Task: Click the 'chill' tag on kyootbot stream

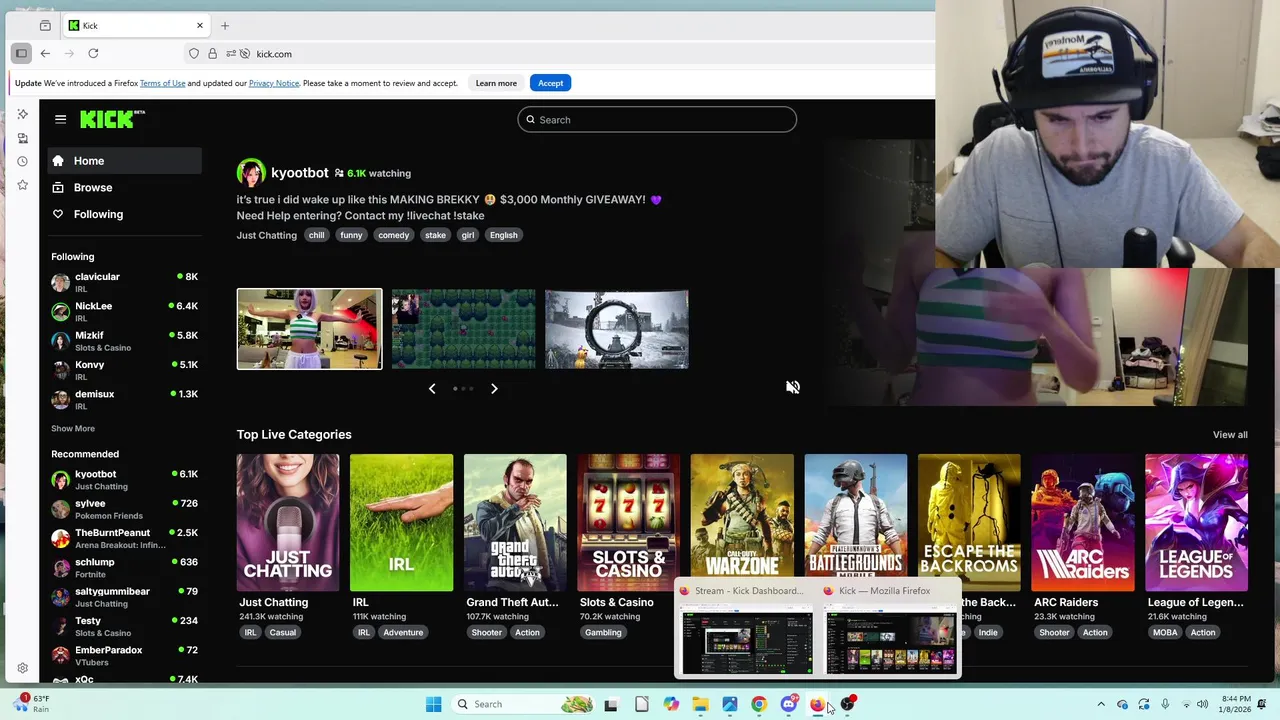Action: [316, 235]
